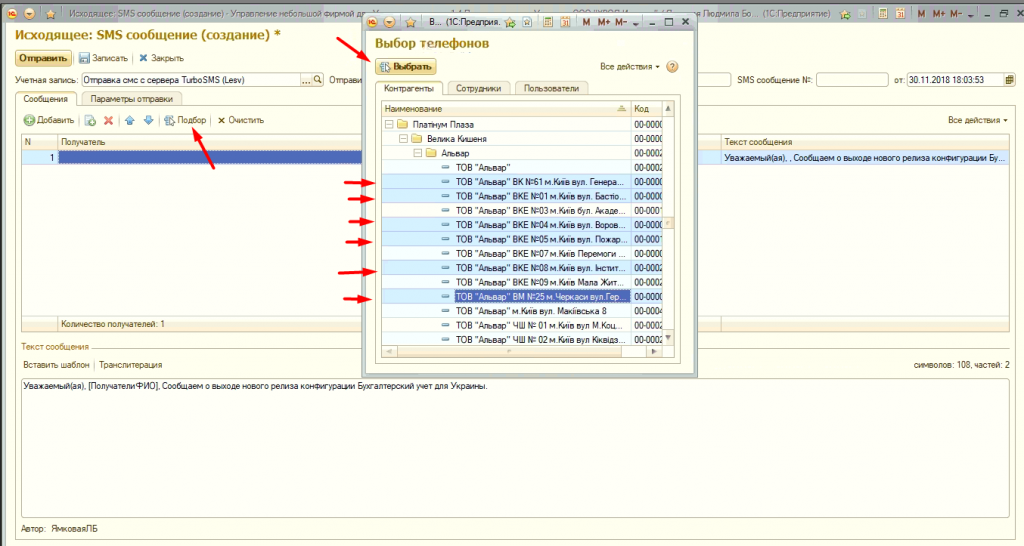This screenshot has height=546, width=1024.
Task: Click the M memory button in dialog title bar
Action: point(586,22)
